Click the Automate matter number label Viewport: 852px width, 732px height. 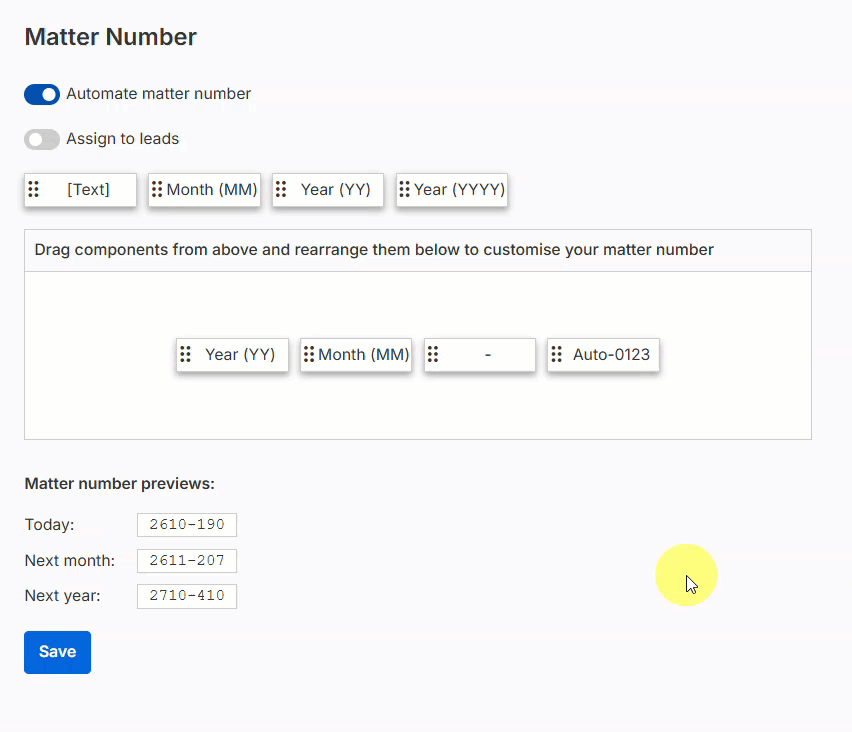tap(159, 93)
